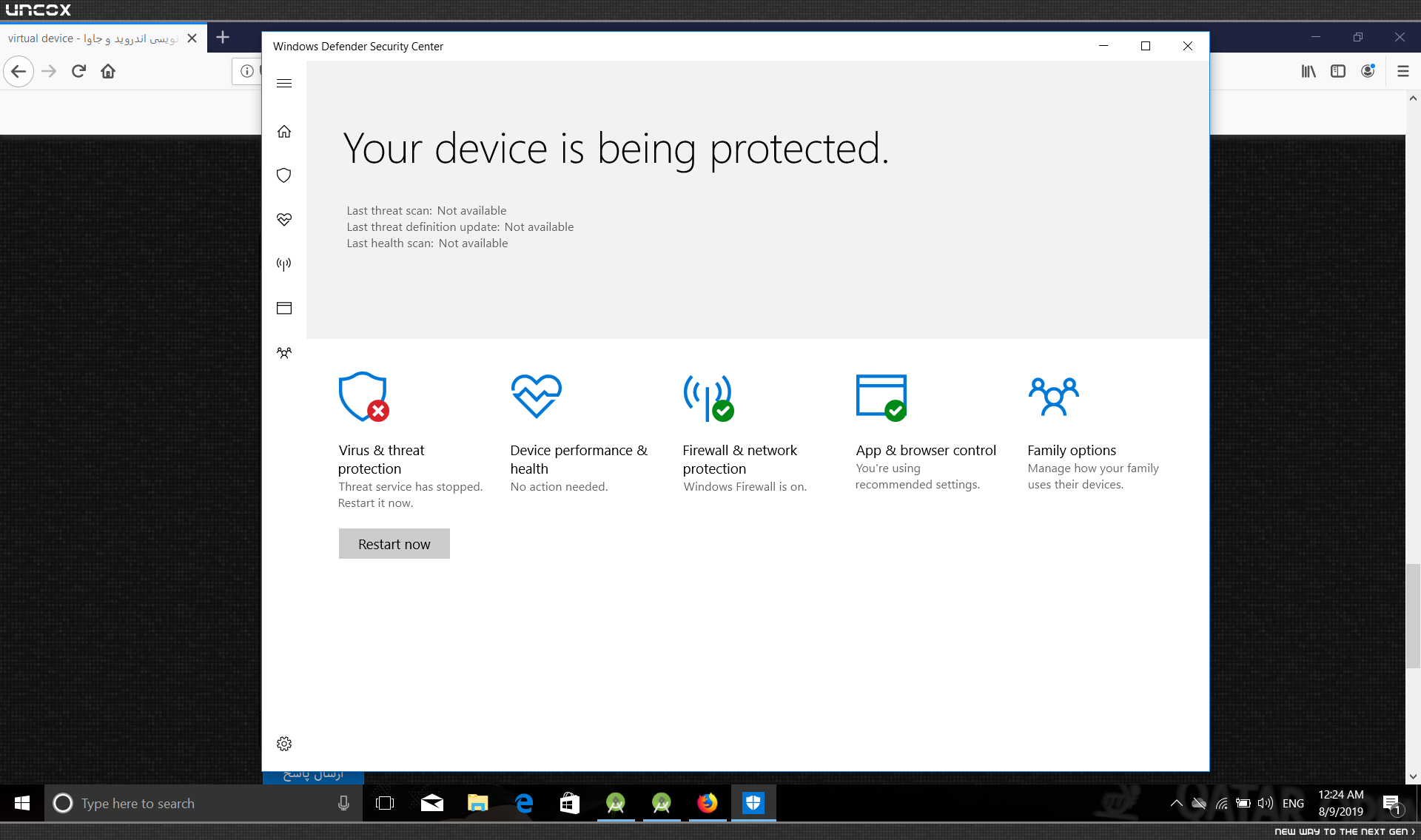
Task: Show hidden system tray icons
Action: [x=1176, y=803]
